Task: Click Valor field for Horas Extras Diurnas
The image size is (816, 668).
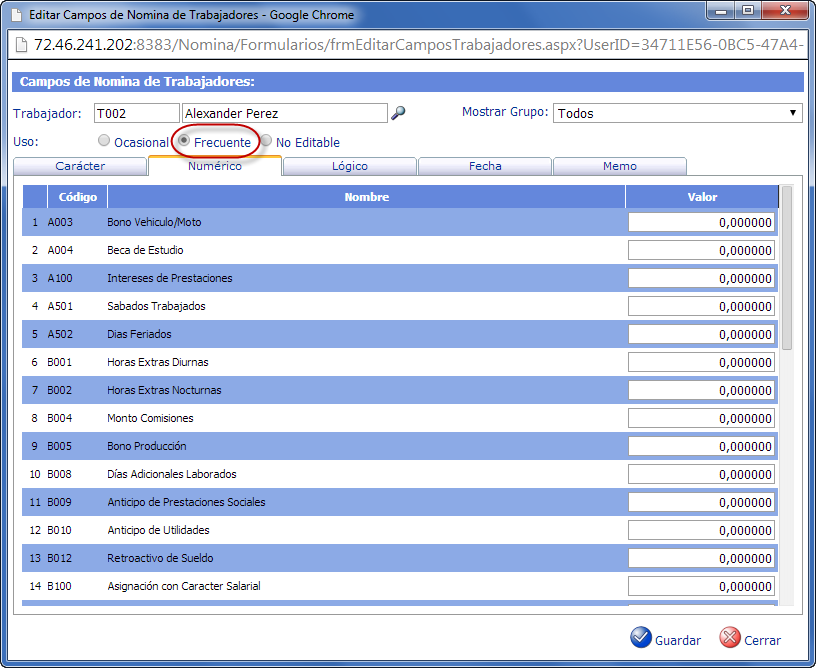Action: [701, 362]
